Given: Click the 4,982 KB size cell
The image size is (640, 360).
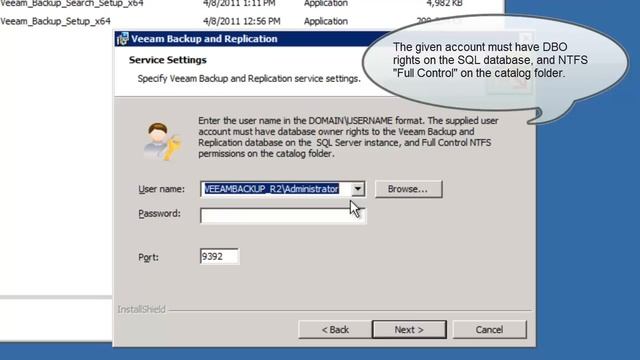Looking at the screenshot, I should pyautogui.click(x=444, y=3).
